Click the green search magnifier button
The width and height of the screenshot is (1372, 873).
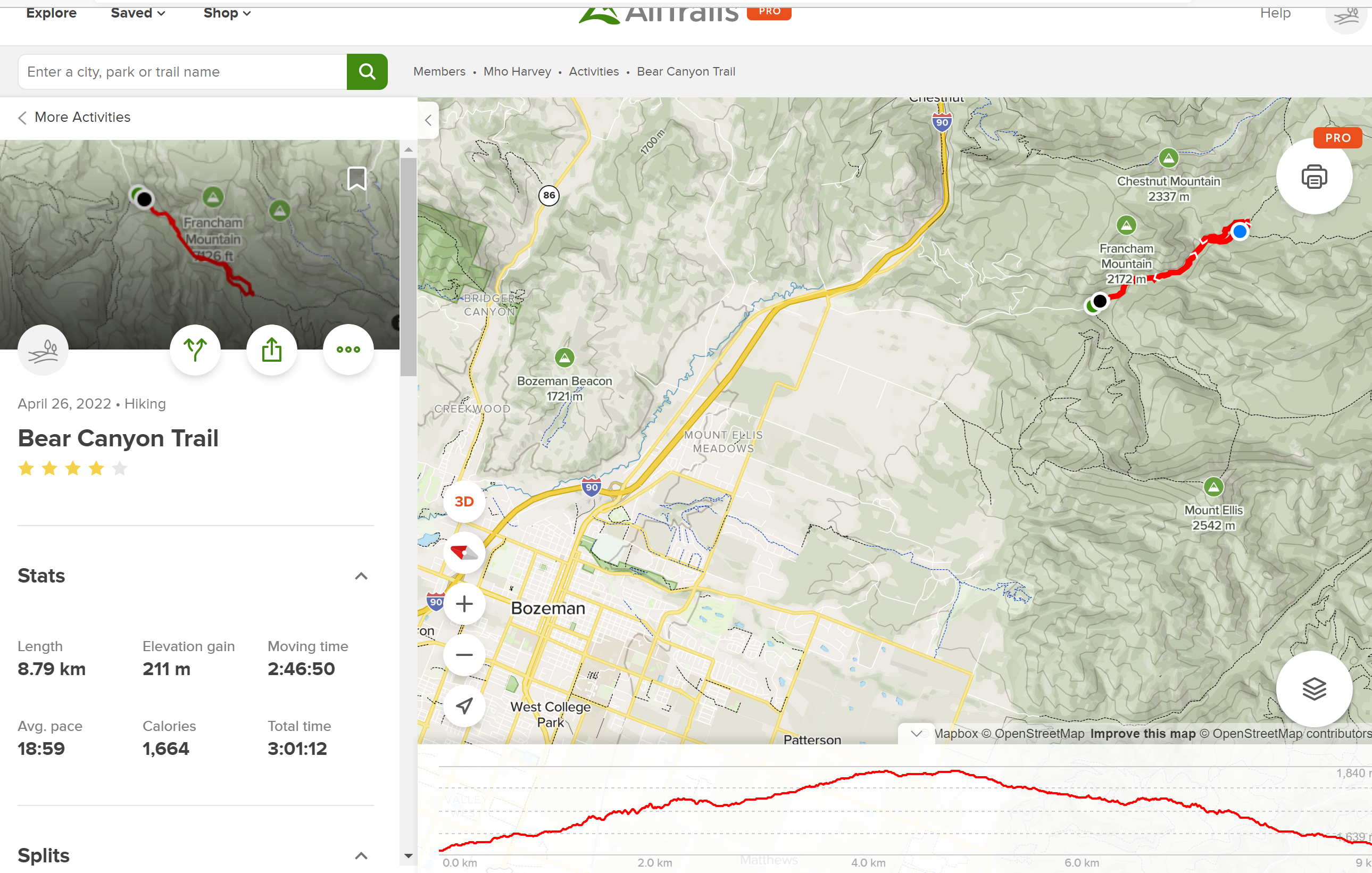point(367,72)
